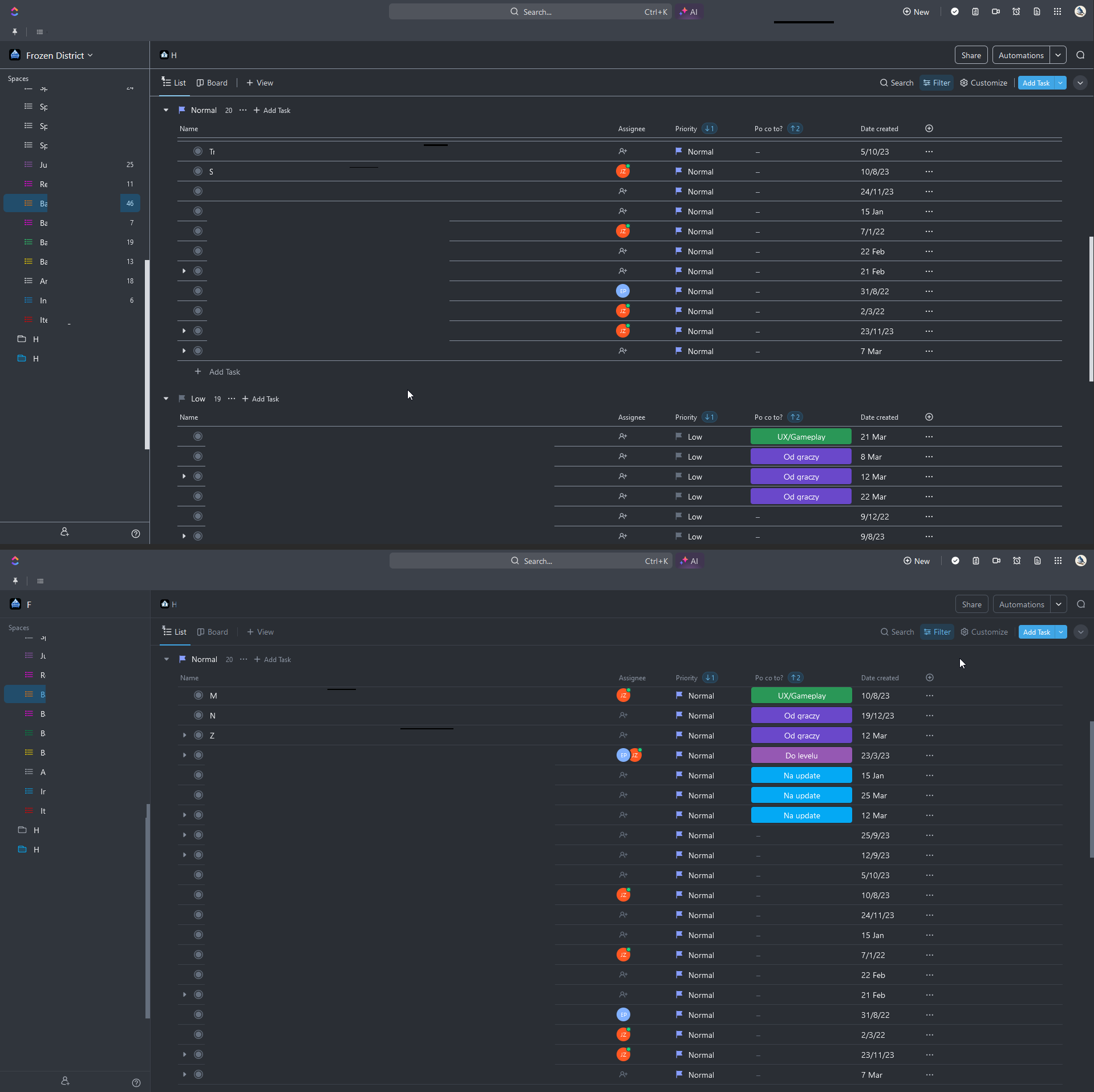Upper window: open the apps grid icon
This screenshot has width=1094, height=1092.
[x=1057, y=11]
